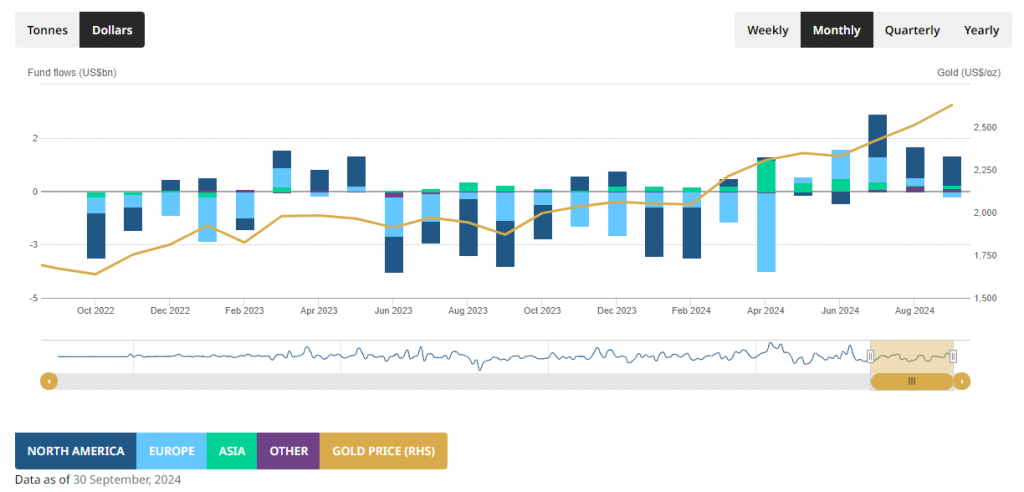
Task: Toggle the North America series in legend
Action: pyautogui.click(x=76, y=451)
